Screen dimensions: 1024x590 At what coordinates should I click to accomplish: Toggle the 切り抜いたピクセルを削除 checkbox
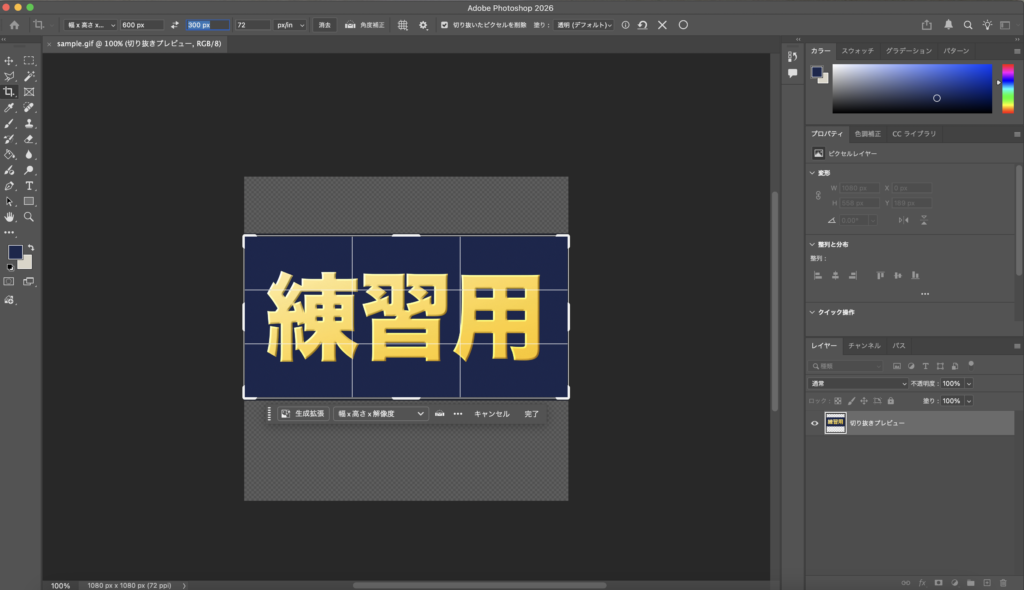(x=444, y=25)
